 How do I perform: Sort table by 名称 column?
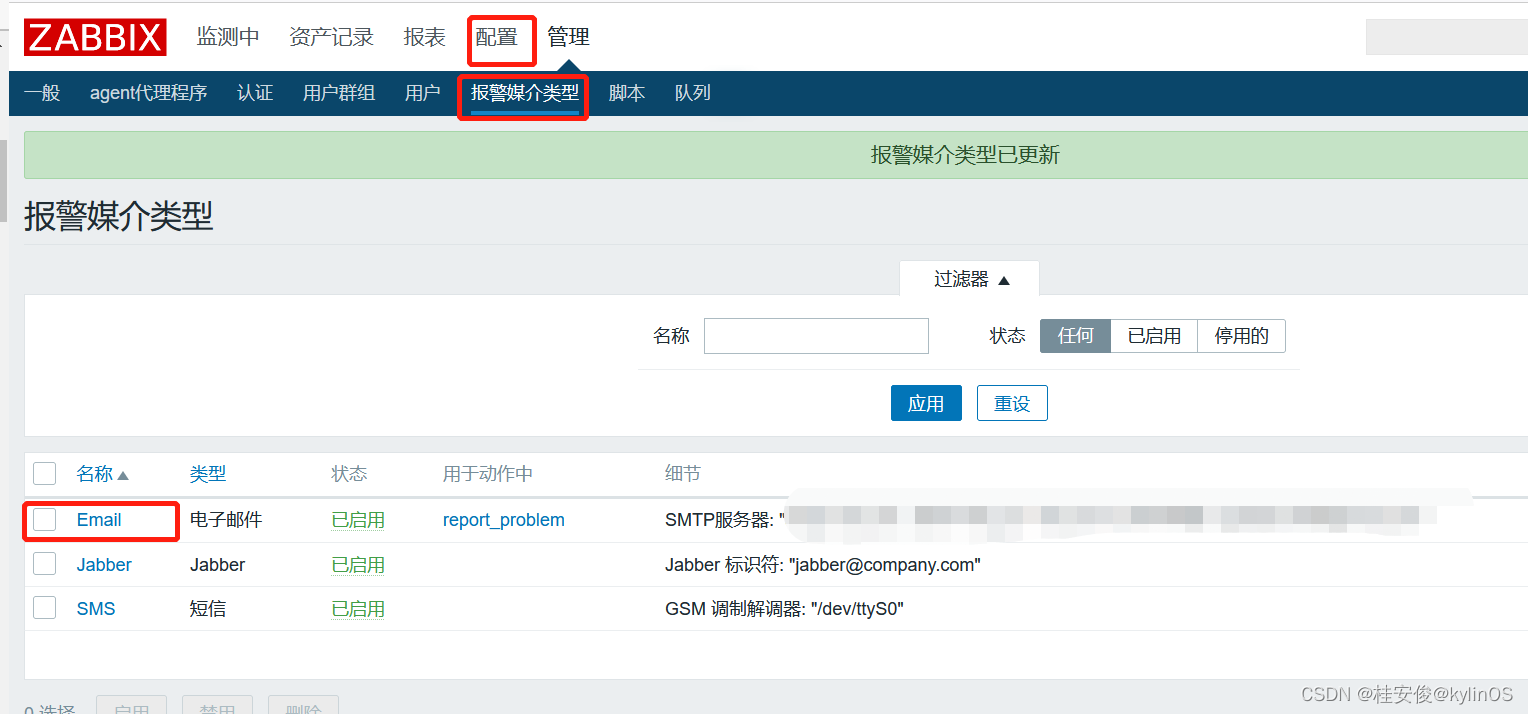click(102, 474)
